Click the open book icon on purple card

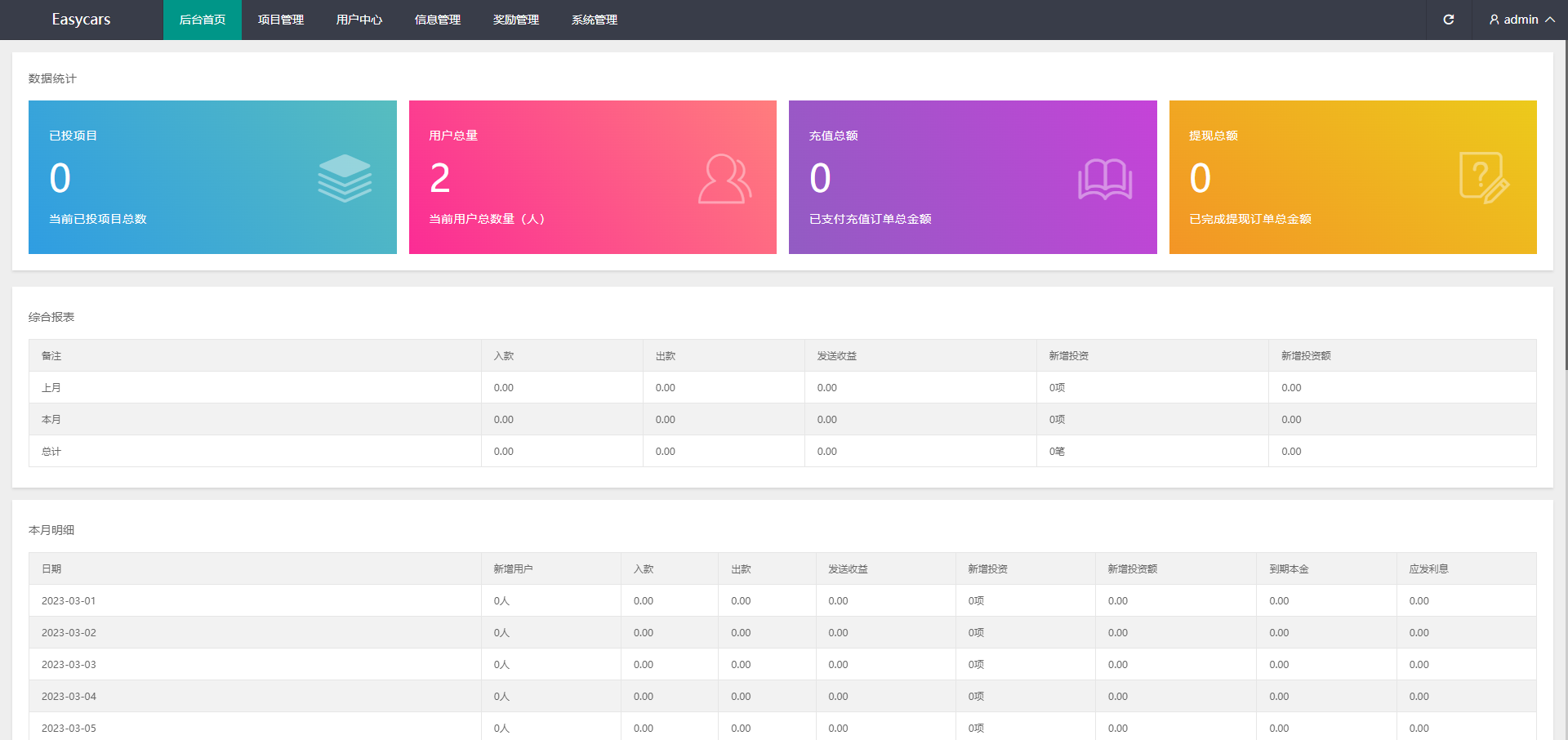click(1104, 179)
